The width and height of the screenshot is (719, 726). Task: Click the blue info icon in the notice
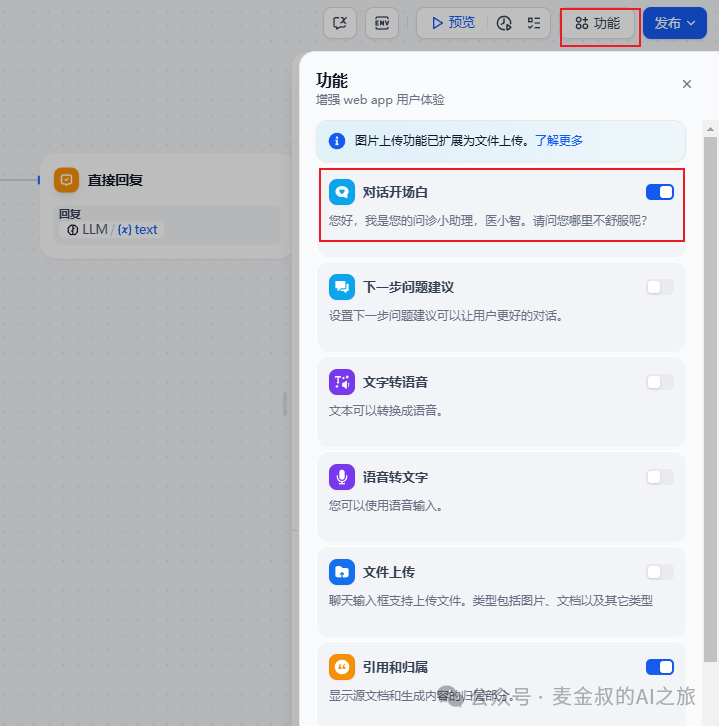tap(337, 141)
